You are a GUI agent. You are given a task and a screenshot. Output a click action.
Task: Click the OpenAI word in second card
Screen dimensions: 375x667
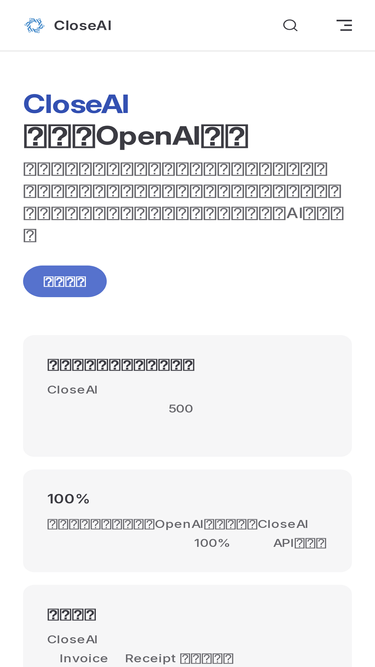179,524
